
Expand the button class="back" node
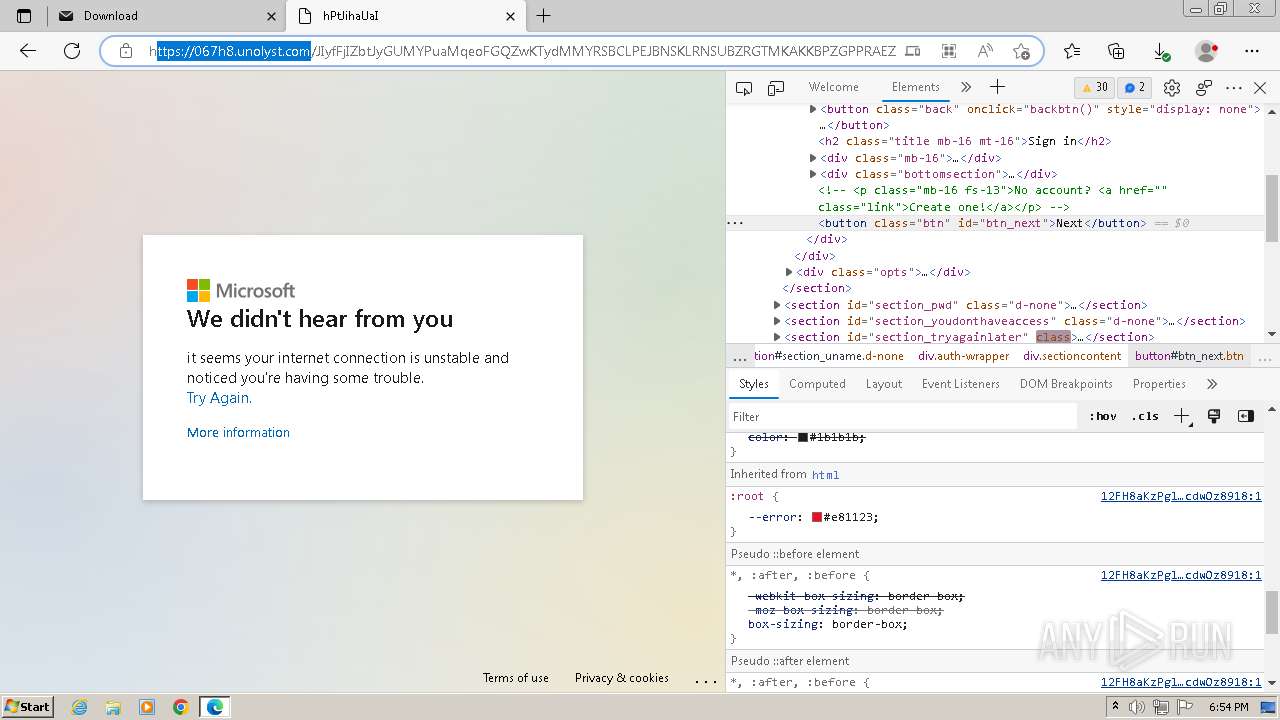pos(813,109)
